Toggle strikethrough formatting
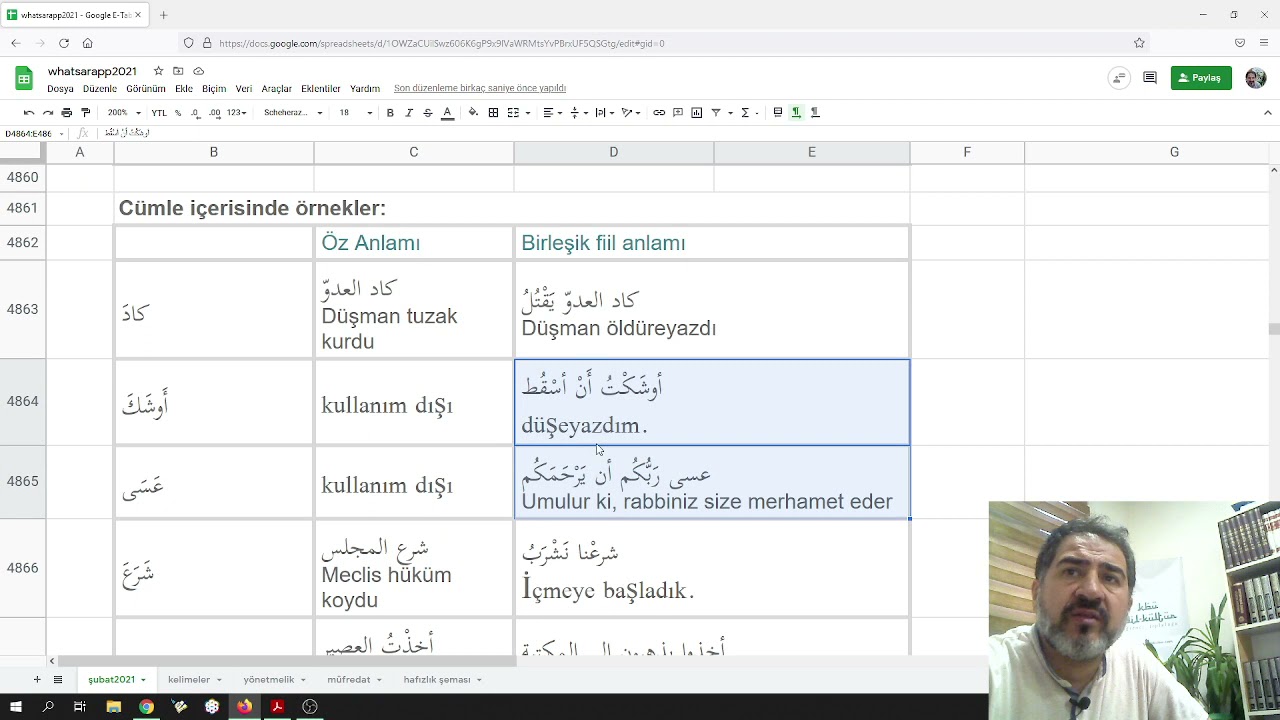Screen dimensions: 1280x720 tap(428, 113)
